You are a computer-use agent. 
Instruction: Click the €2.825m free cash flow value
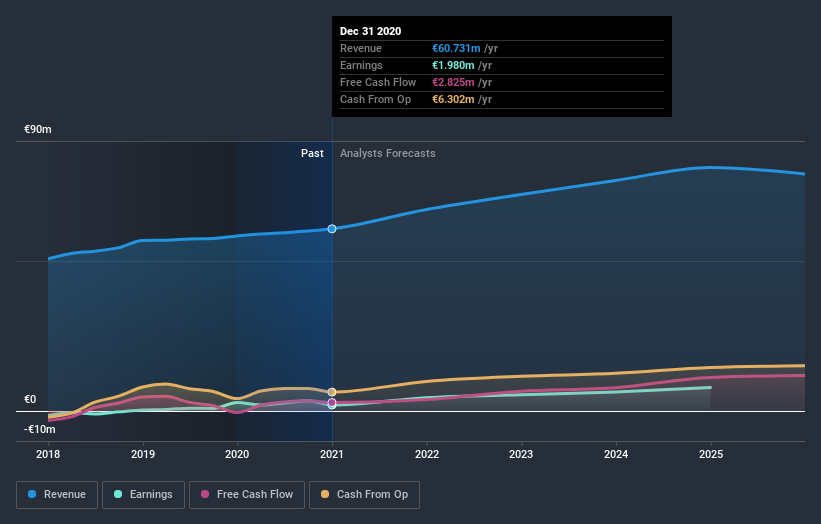point(453,82)
